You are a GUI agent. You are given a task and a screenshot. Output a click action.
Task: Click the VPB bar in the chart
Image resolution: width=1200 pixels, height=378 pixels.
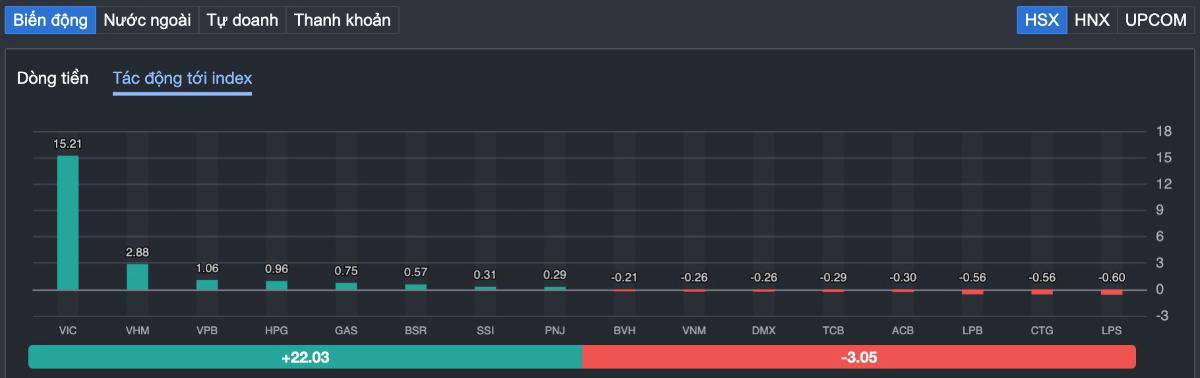(207, 285)
